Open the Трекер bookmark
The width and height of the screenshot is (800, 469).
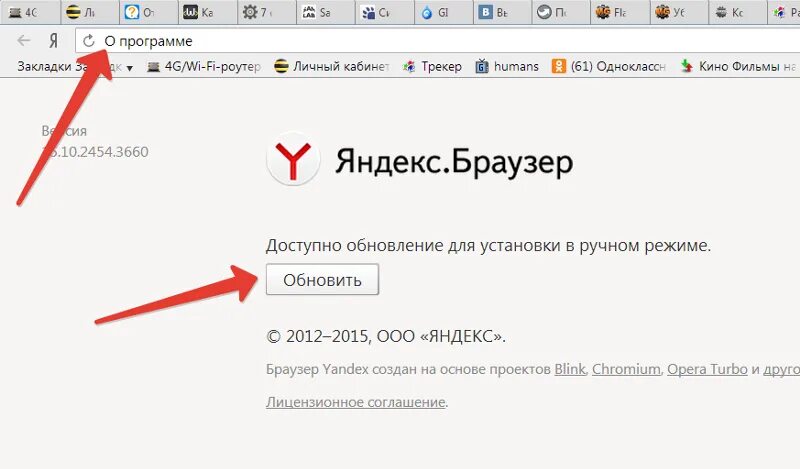pos(432,66)
